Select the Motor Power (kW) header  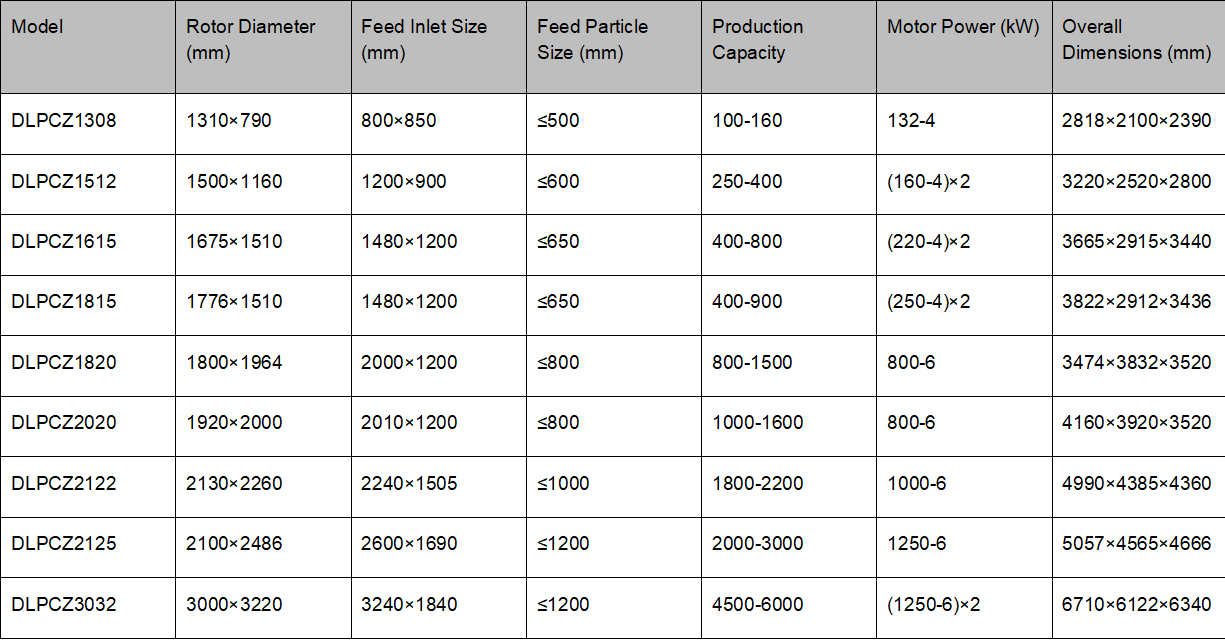pos(964,47)
